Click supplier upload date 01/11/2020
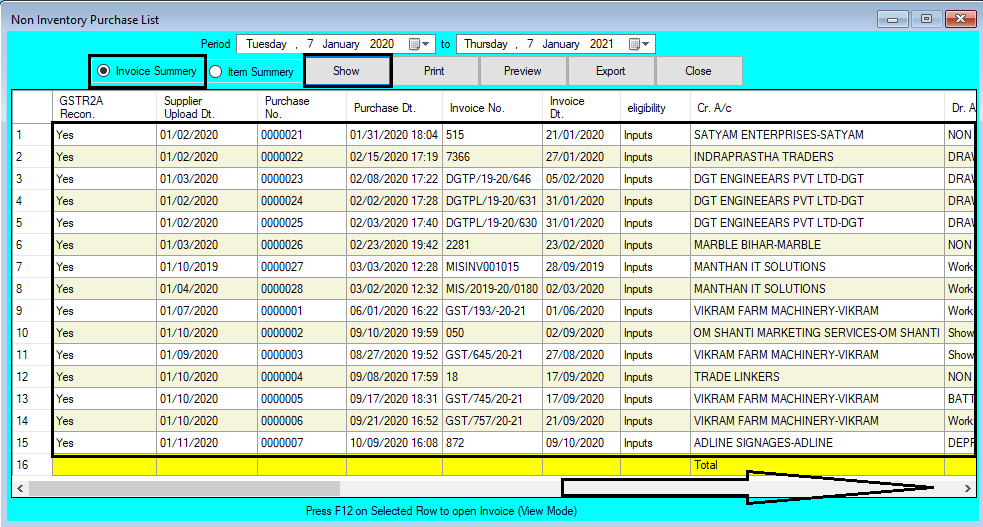This screenshot has height=527, width=983. pyautogui.click(x=207, y=442)
